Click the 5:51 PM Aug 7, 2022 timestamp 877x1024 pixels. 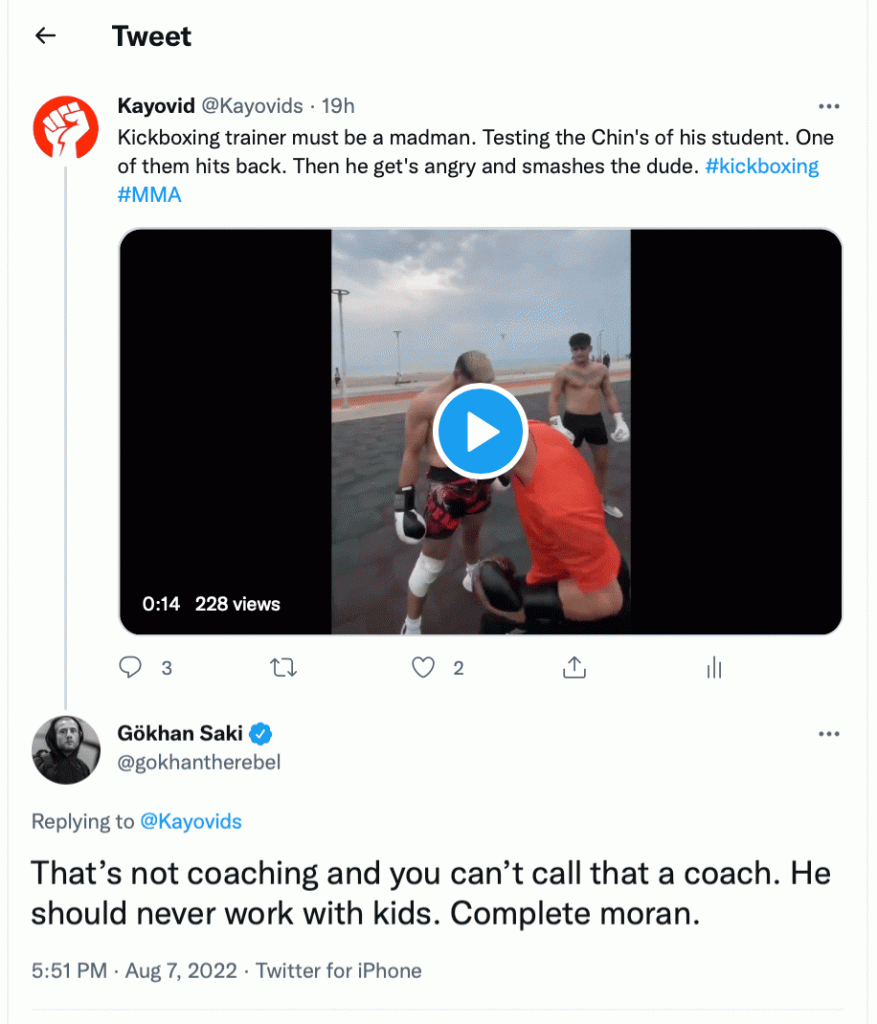[x=134, y=970]
